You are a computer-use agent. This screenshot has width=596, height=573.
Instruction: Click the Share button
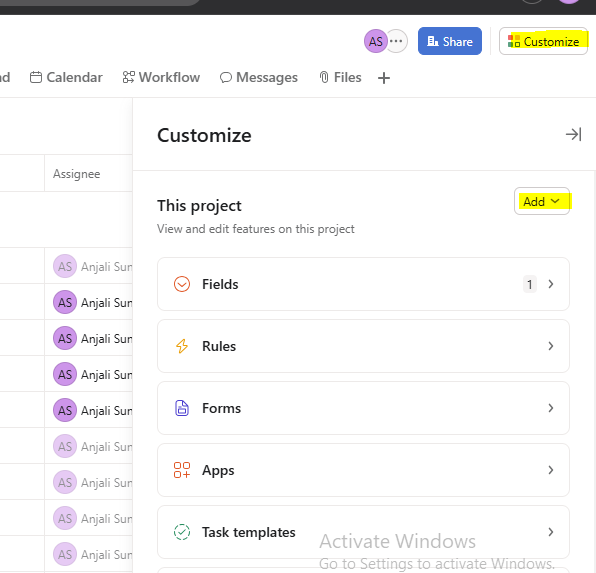point(450,41)
